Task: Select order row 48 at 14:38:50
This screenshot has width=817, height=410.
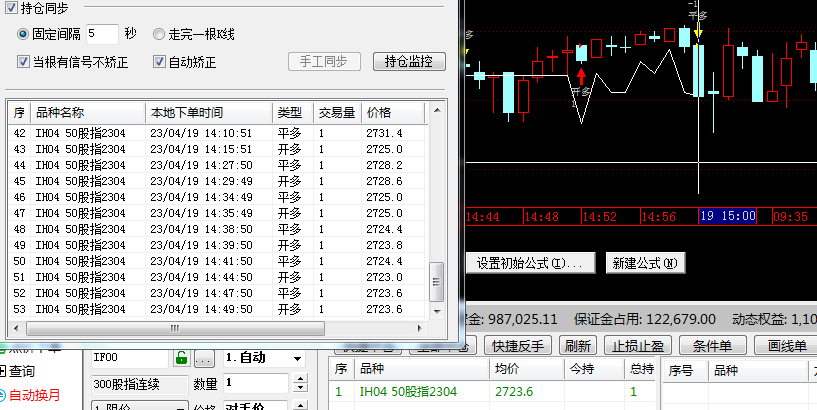Action: (218, 229)
